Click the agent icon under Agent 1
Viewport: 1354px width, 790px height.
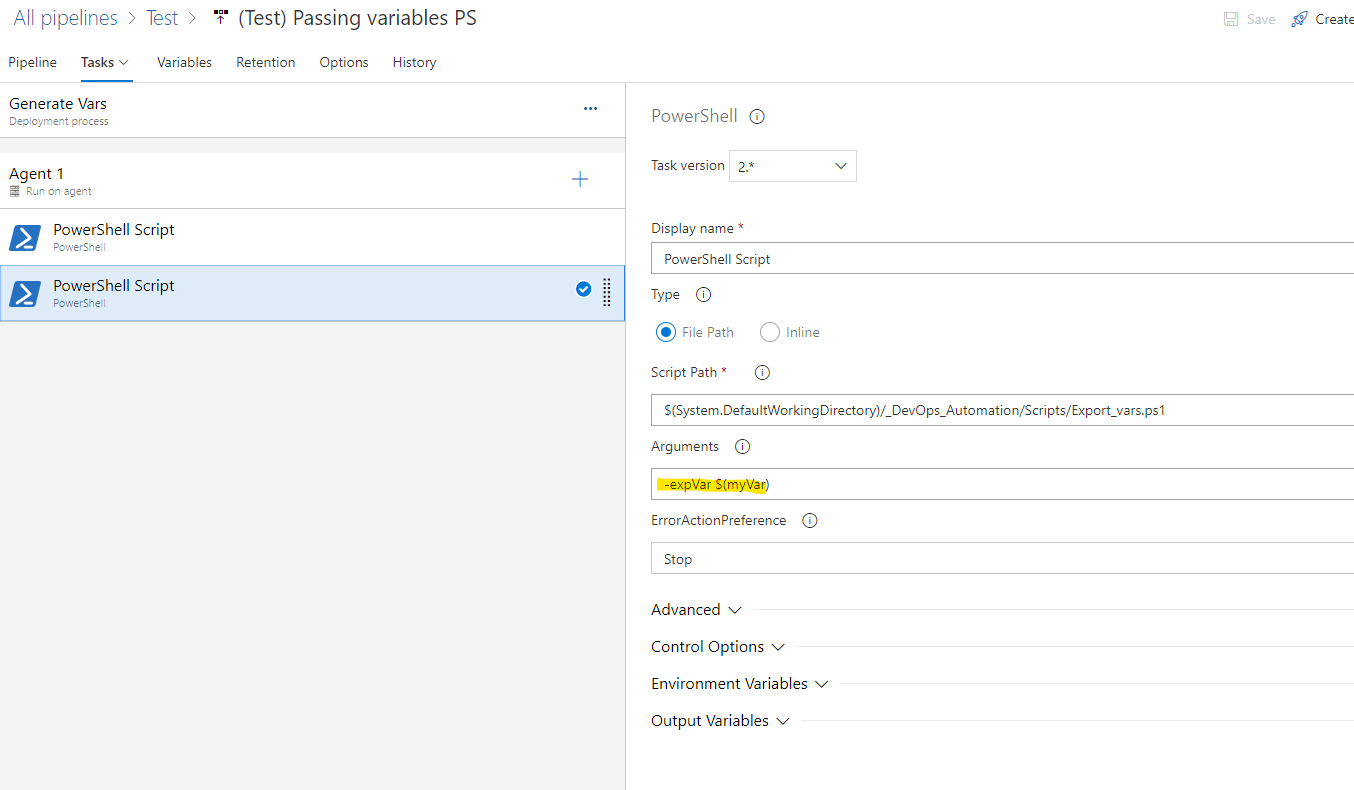point(15,191)
